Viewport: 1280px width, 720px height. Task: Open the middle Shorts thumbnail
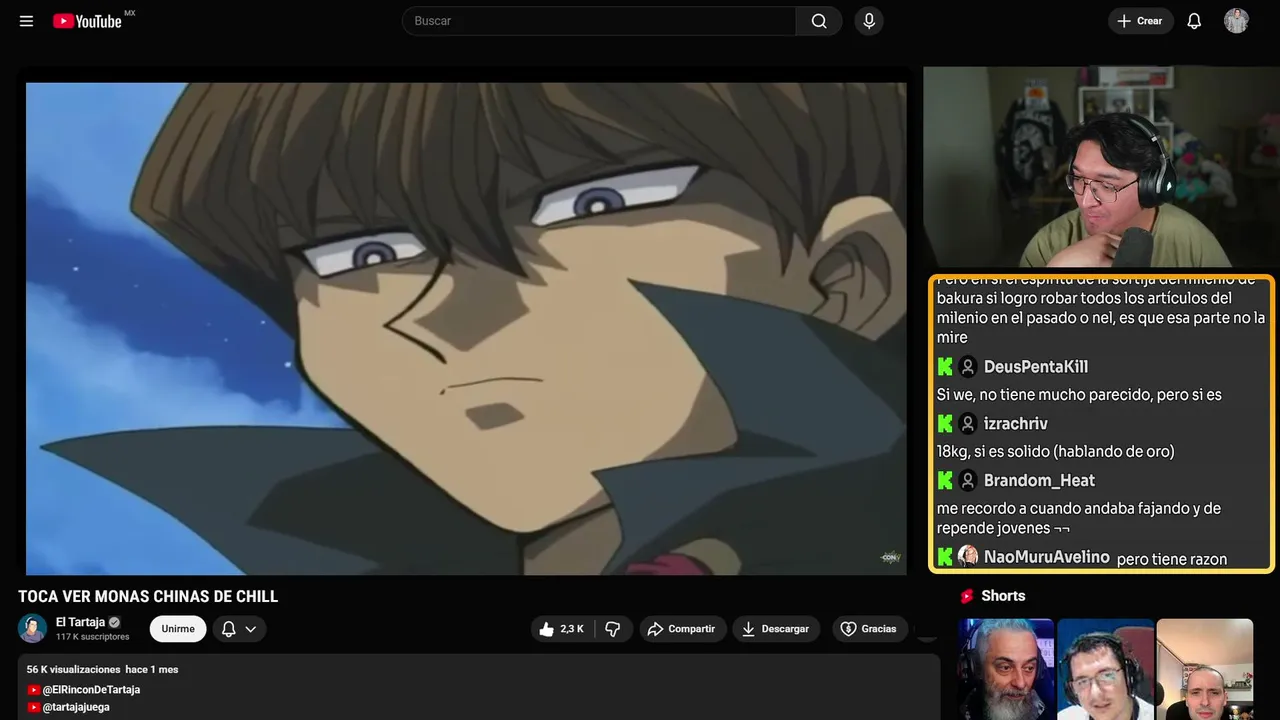(x=1105, y=669)
